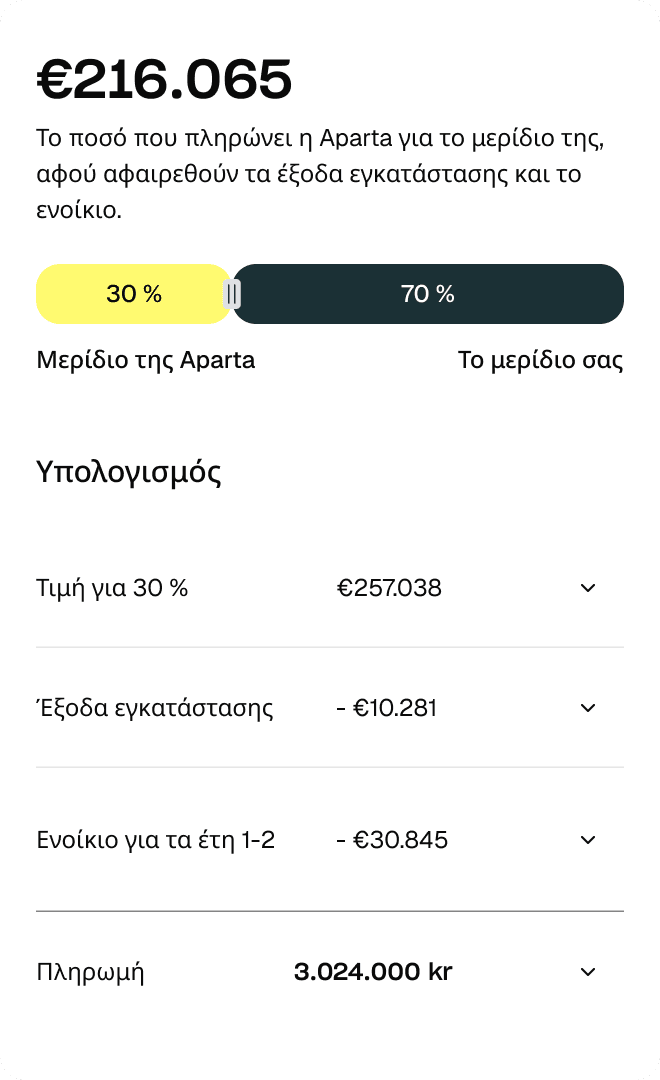This screenshot has height=1080, width=660.
Task: Click the - €10.281 setup cost amount
Action: click(386, 709)
